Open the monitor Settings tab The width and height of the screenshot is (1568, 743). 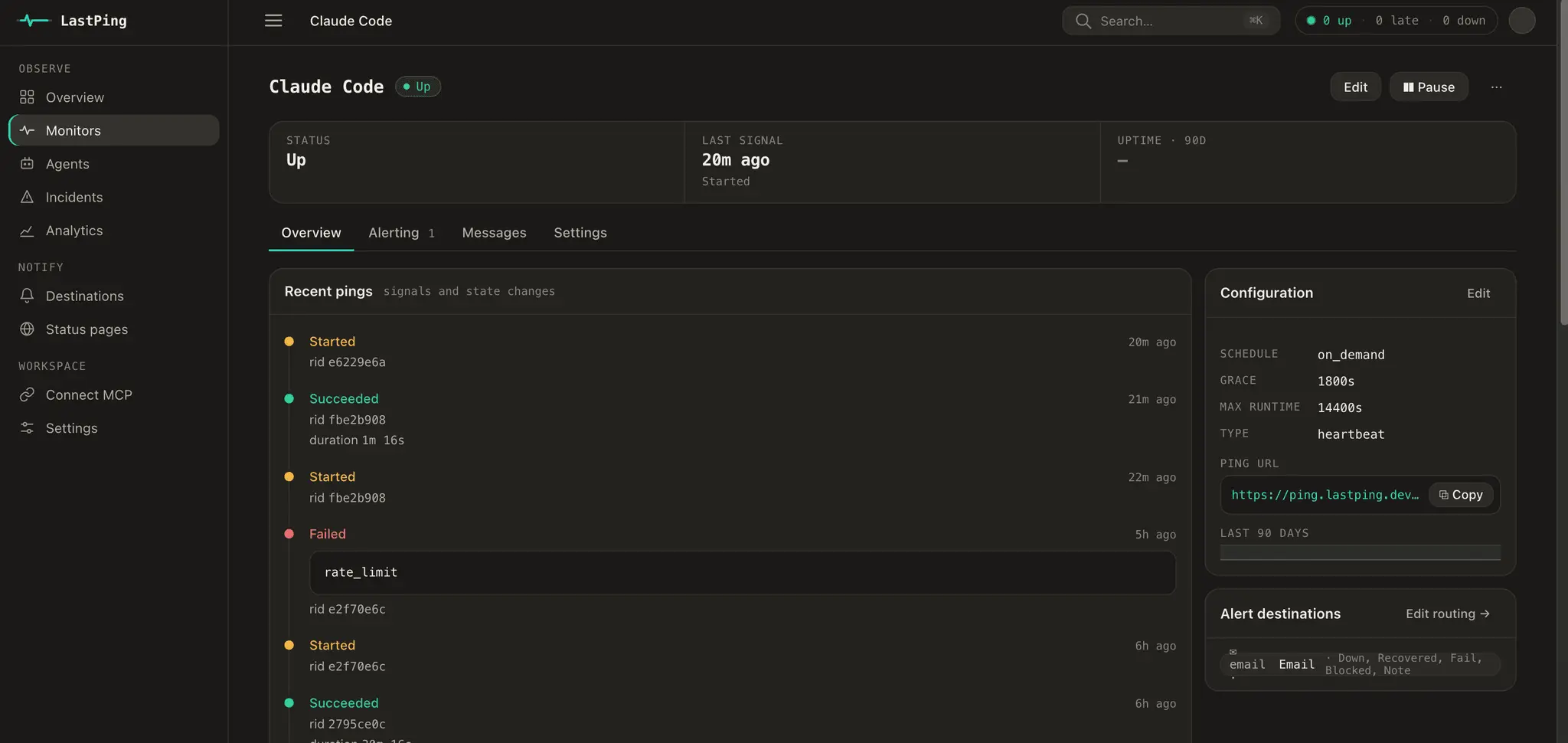point(580,233)
